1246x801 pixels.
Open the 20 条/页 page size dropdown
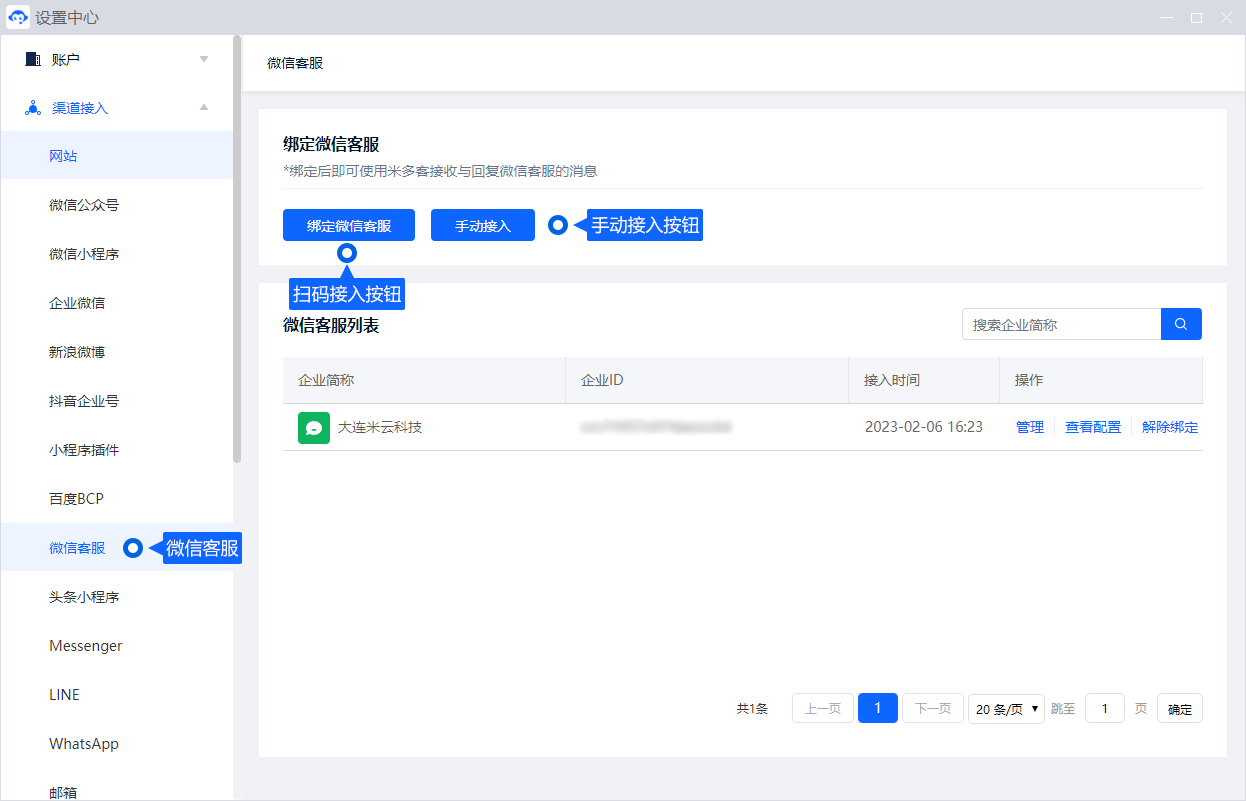point(1006,709)
